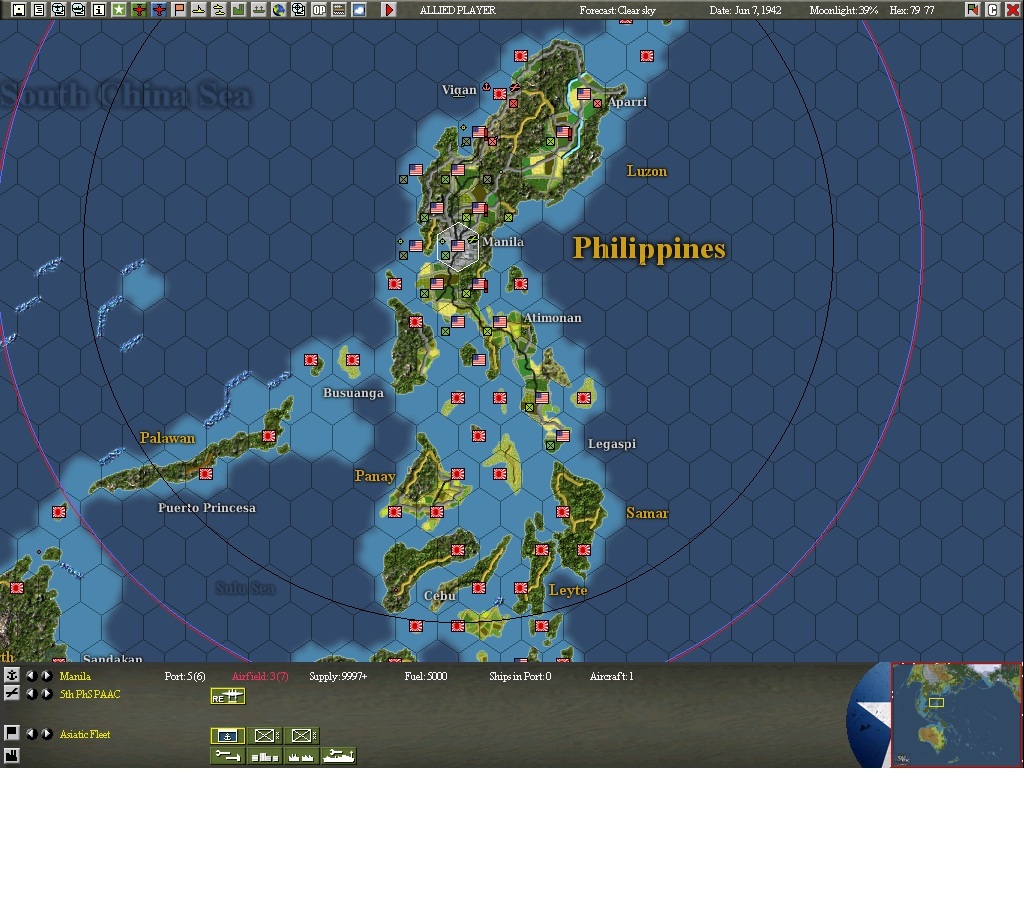
Task: Click the white star on green icon
Action: (x=118, y=10)
